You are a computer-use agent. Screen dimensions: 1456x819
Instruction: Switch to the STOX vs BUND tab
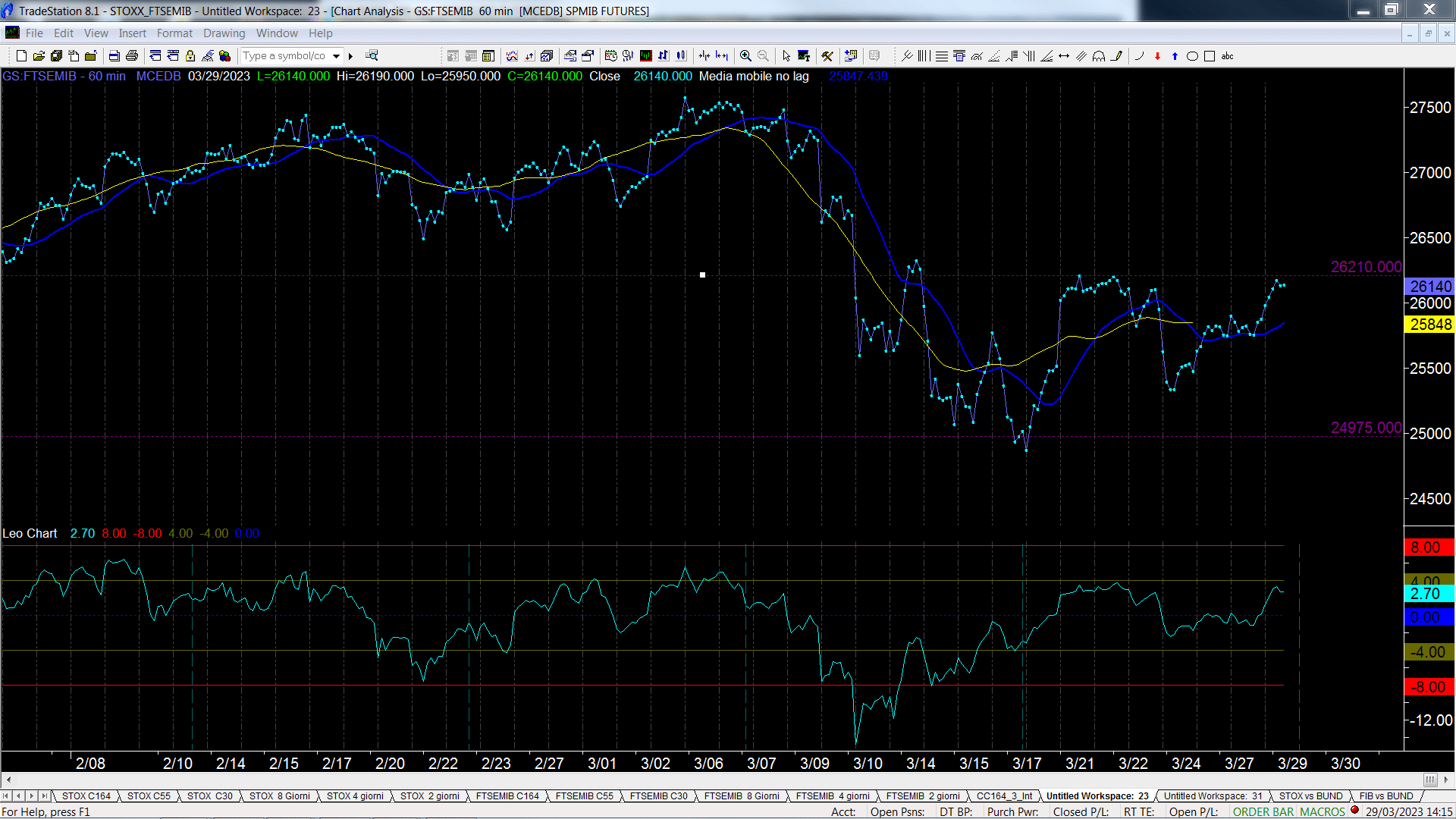(x=1310, y=796)
